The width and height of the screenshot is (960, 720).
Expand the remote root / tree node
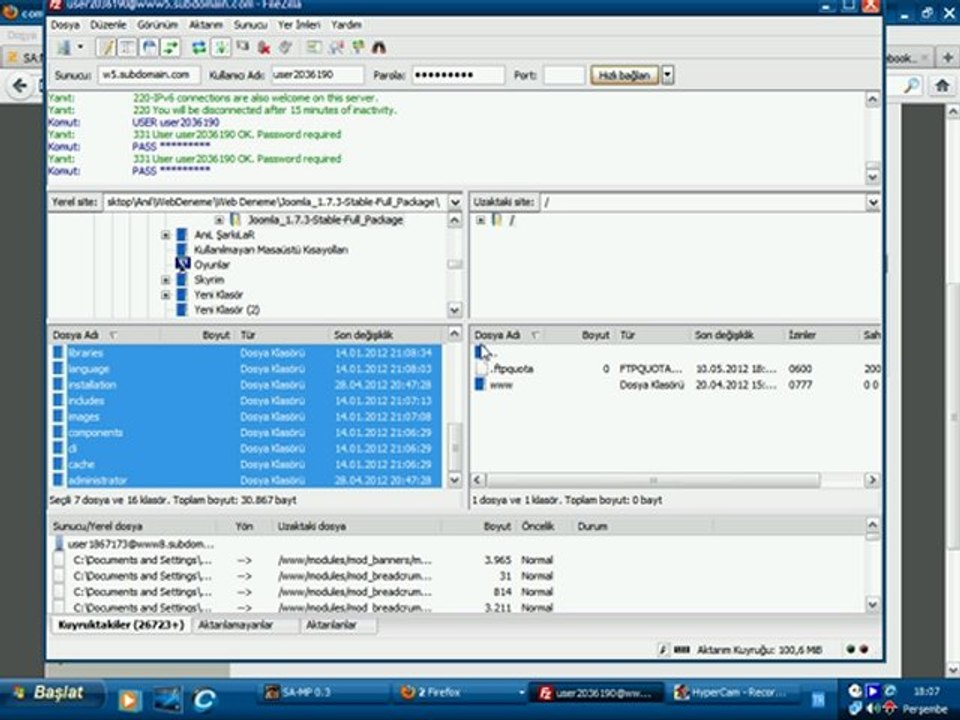(481, 220)
